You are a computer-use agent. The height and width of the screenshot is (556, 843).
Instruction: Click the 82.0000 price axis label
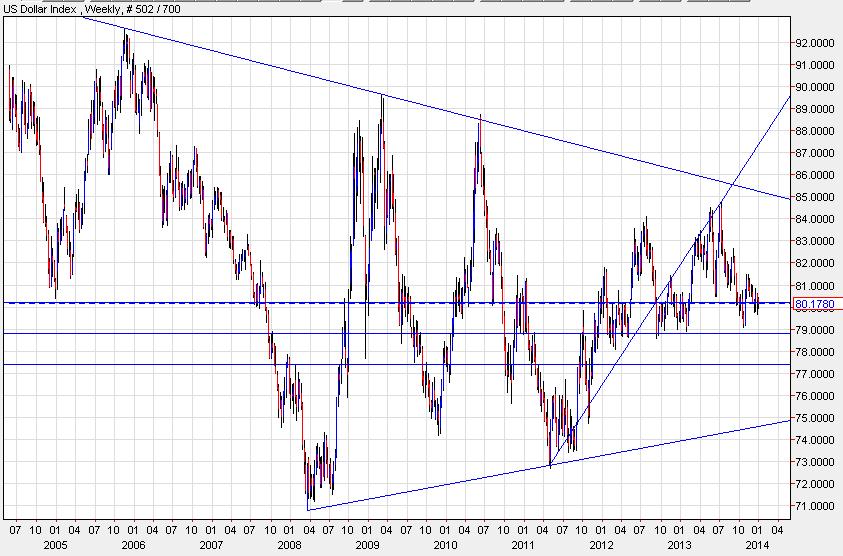pyautogui.click(x=815, y=263)
